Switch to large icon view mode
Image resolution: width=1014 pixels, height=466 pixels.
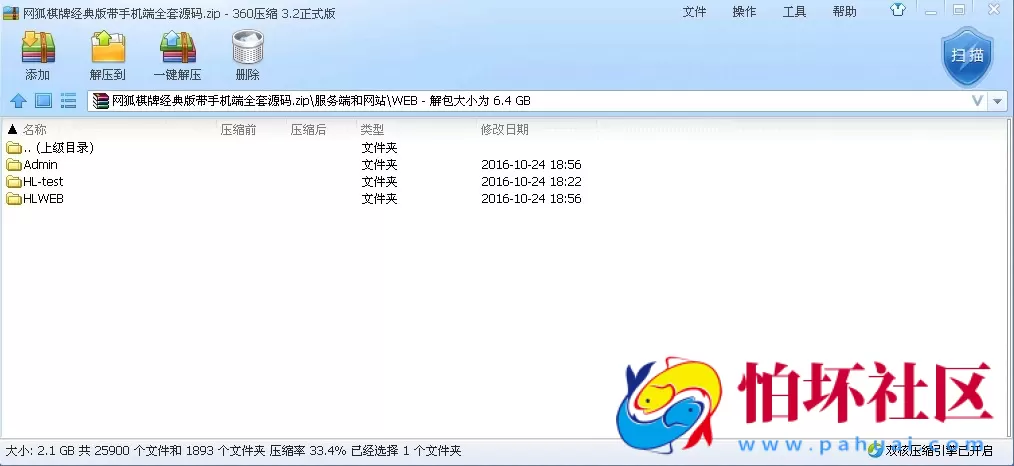pyautogui.click(x=43, y=101)
